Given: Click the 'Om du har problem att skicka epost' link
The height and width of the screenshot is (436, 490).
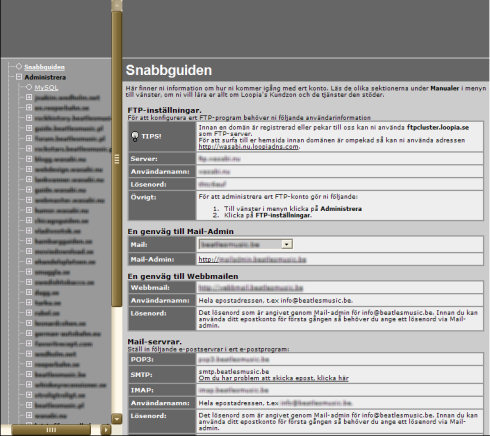Looking at the screenshot, I should [x=273, y=378].
